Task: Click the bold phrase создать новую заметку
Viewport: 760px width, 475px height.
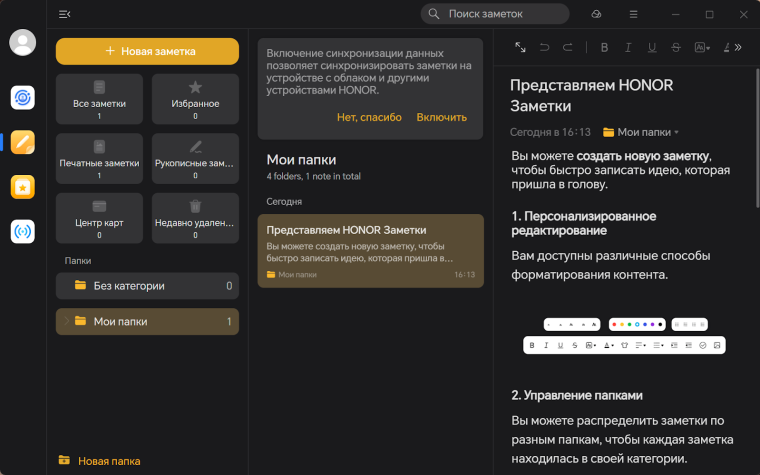Action: tap(643, 156)
